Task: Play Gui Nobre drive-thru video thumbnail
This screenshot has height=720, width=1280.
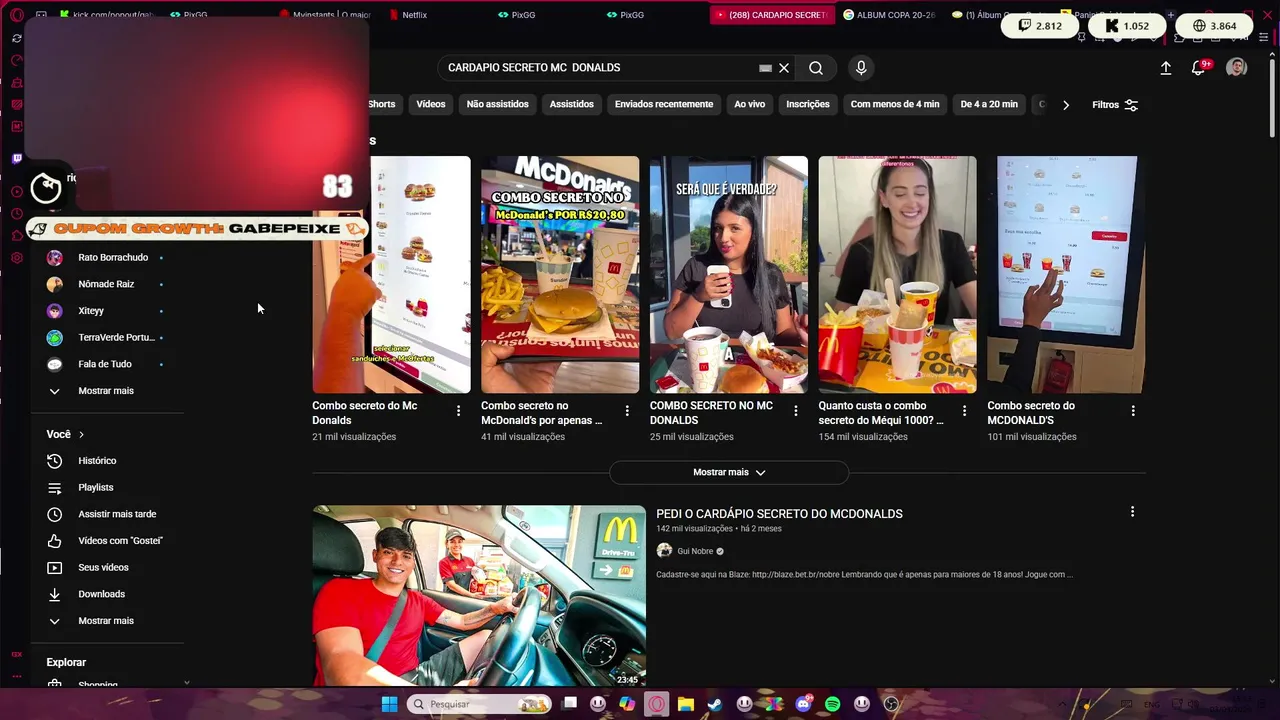Action: click(479, 596)
